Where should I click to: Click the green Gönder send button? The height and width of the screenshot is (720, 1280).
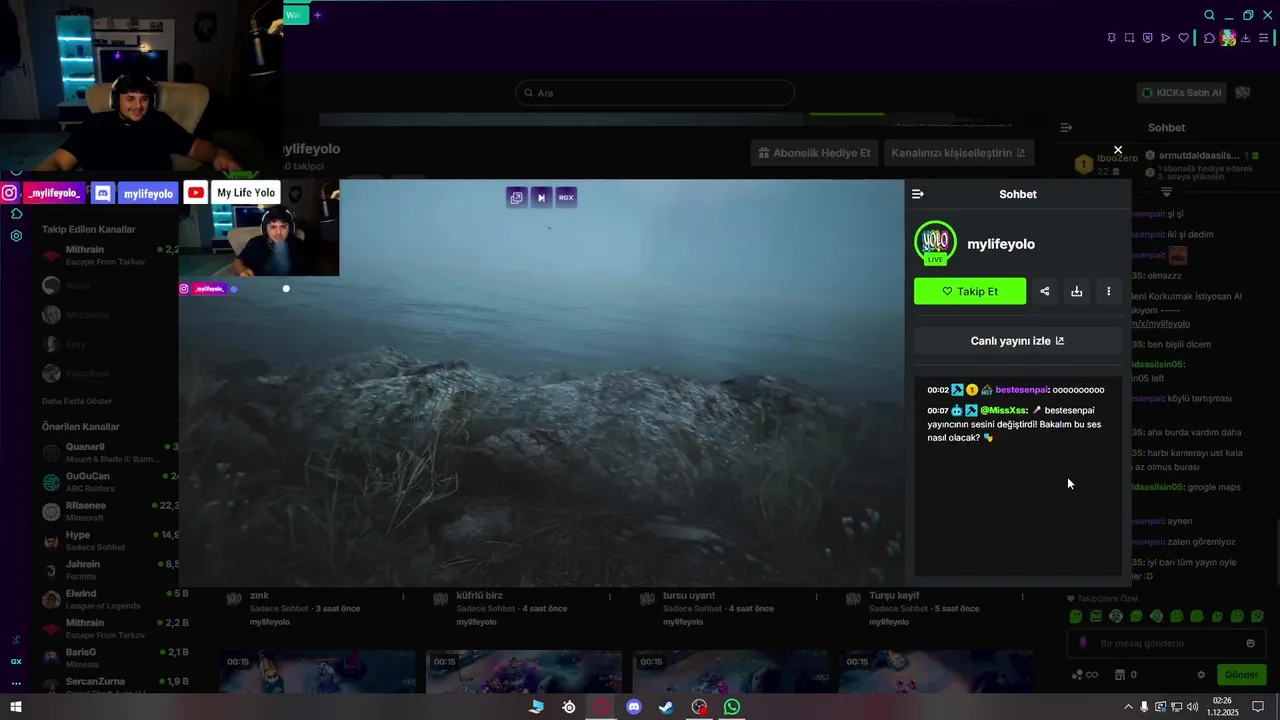[1241, 675]
